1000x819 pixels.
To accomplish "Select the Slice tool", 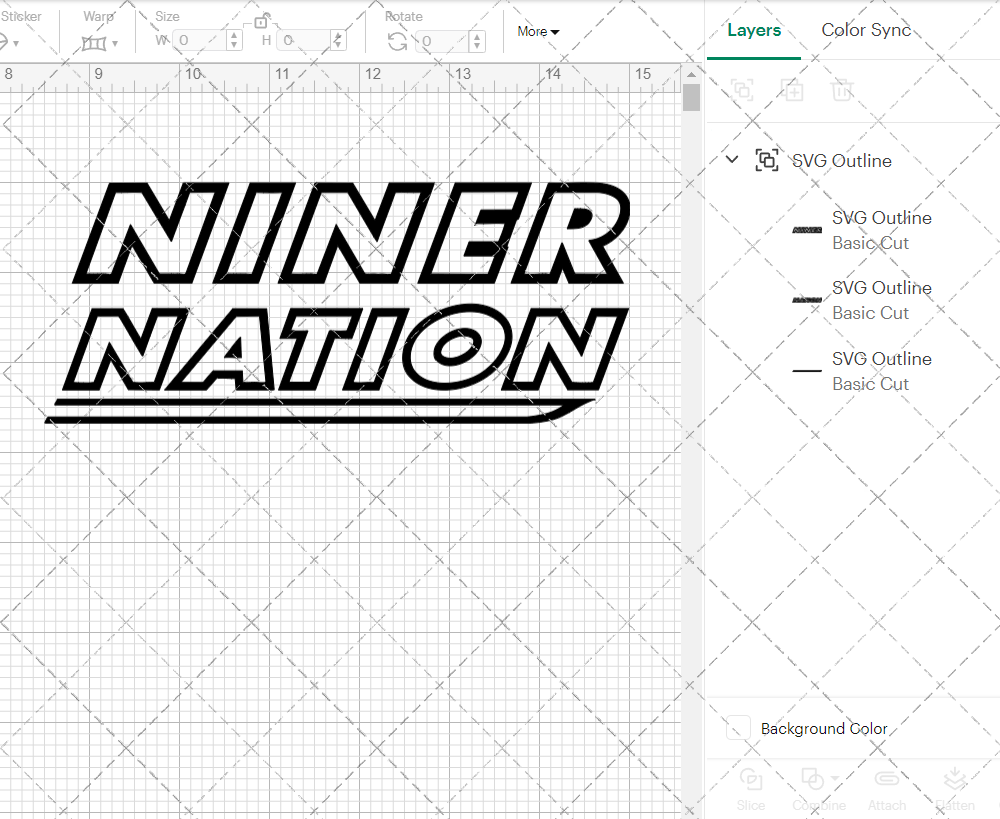I will click(751, 790).
